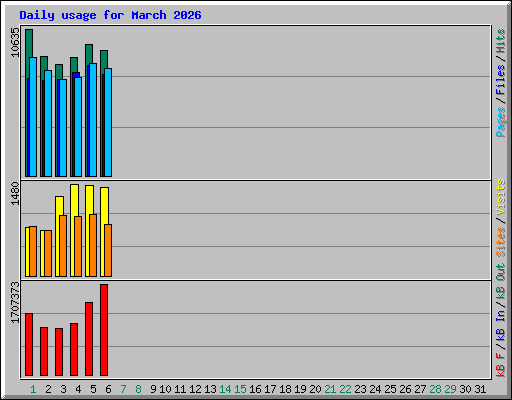
Task: Click day 31 on the date axis
Action: click(480, 389)
